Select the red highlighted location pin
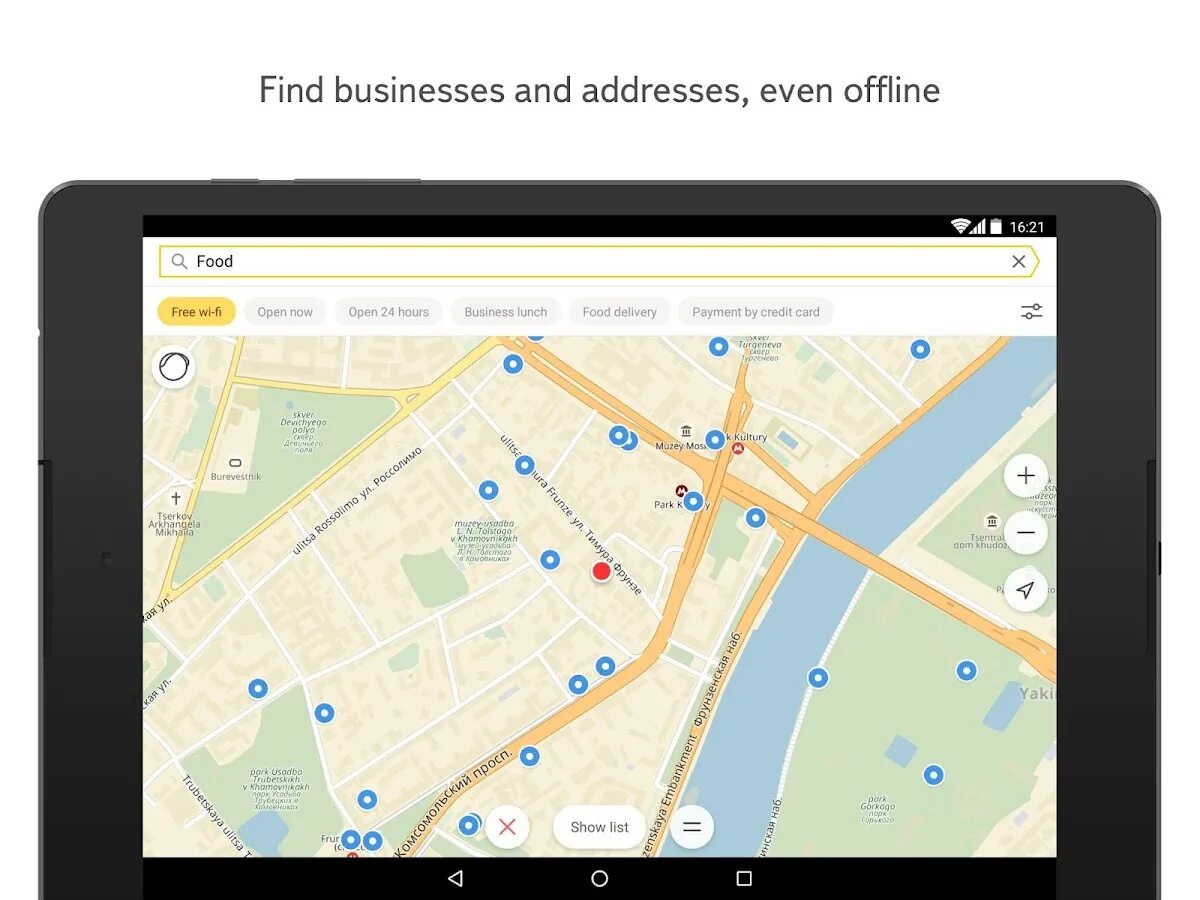 tap(601, 571)
